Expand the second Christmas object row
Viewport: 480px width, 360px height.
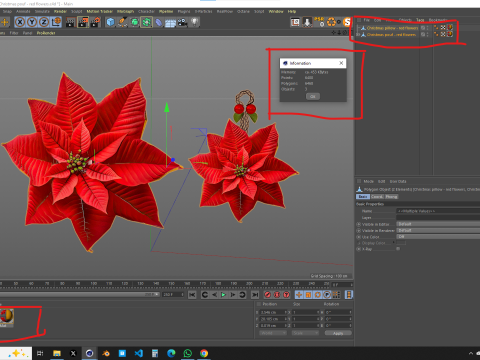pyautogui.click(x=358, y=34)
